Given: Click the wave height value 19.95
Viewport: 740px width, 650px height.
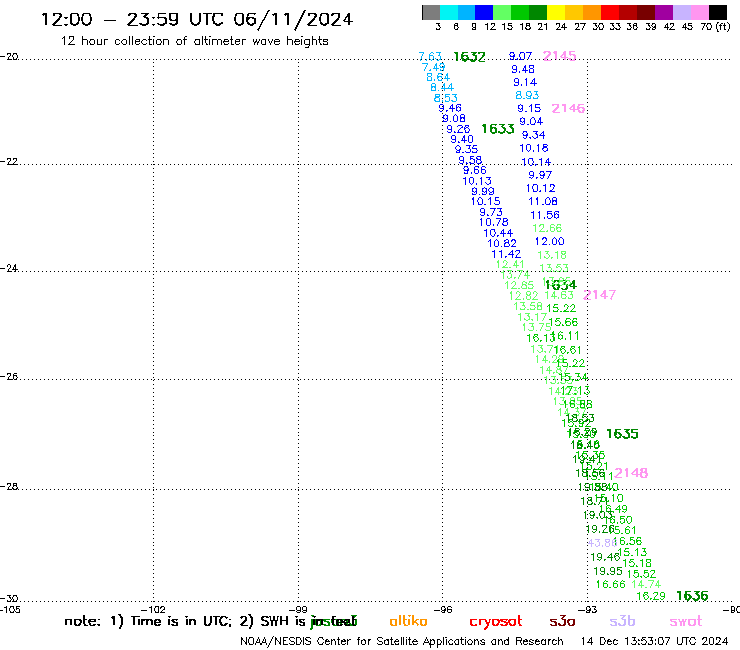Looking at the screenshot, I should click(x=608, y=571).
